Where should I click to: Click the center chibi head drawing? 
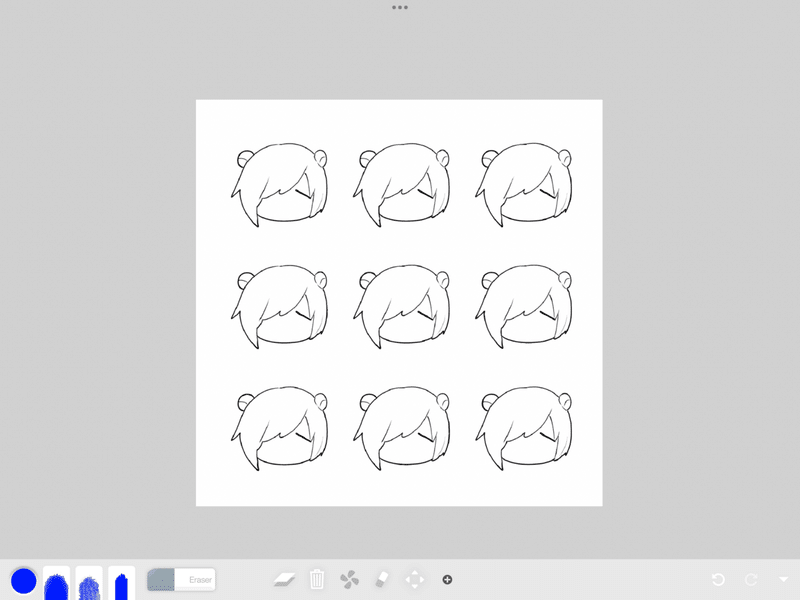point(402,306)
